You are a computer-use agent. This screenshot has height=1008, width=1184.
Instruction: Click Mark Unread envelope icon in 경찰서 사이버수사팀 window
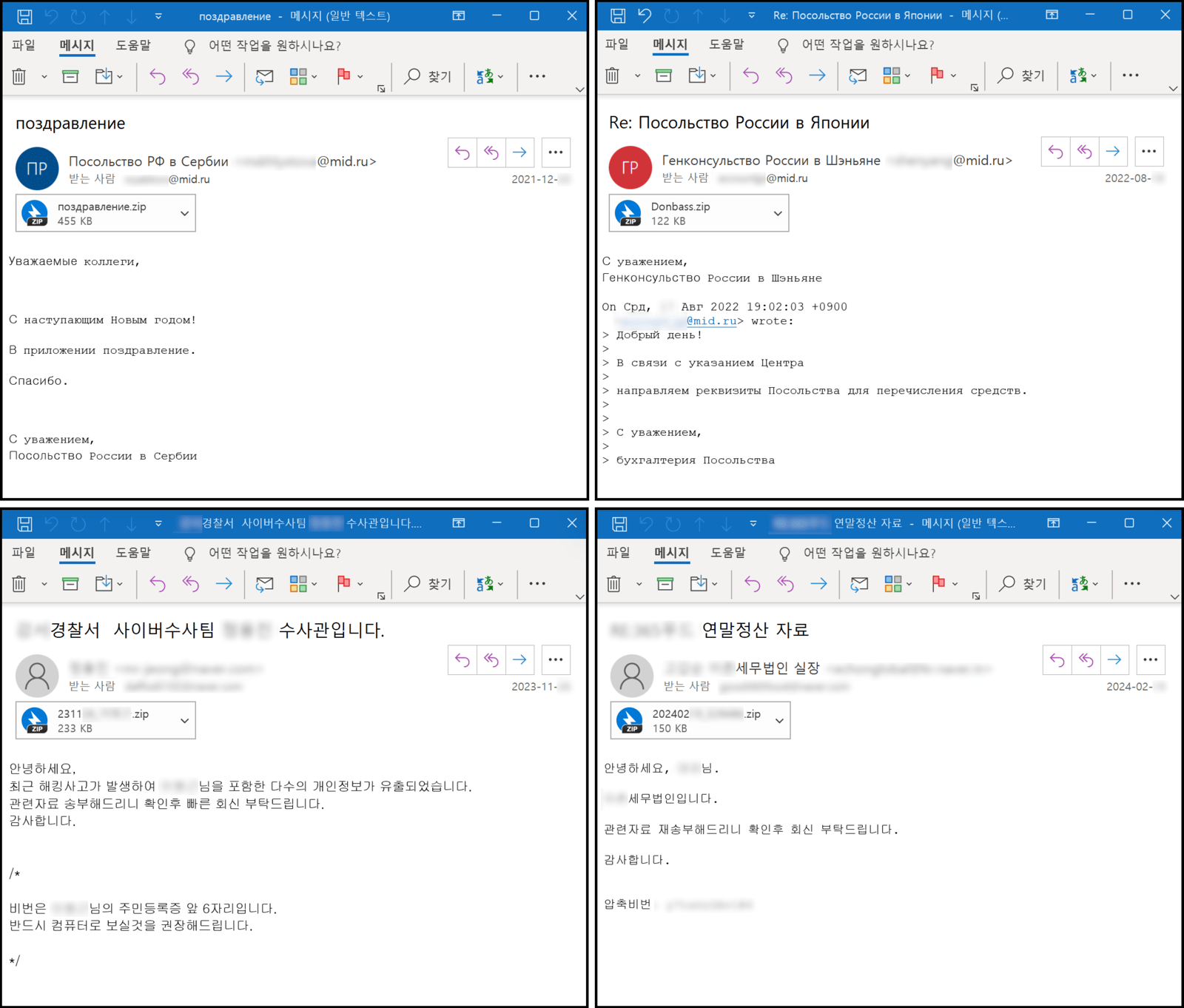click(x=264, y=584)
